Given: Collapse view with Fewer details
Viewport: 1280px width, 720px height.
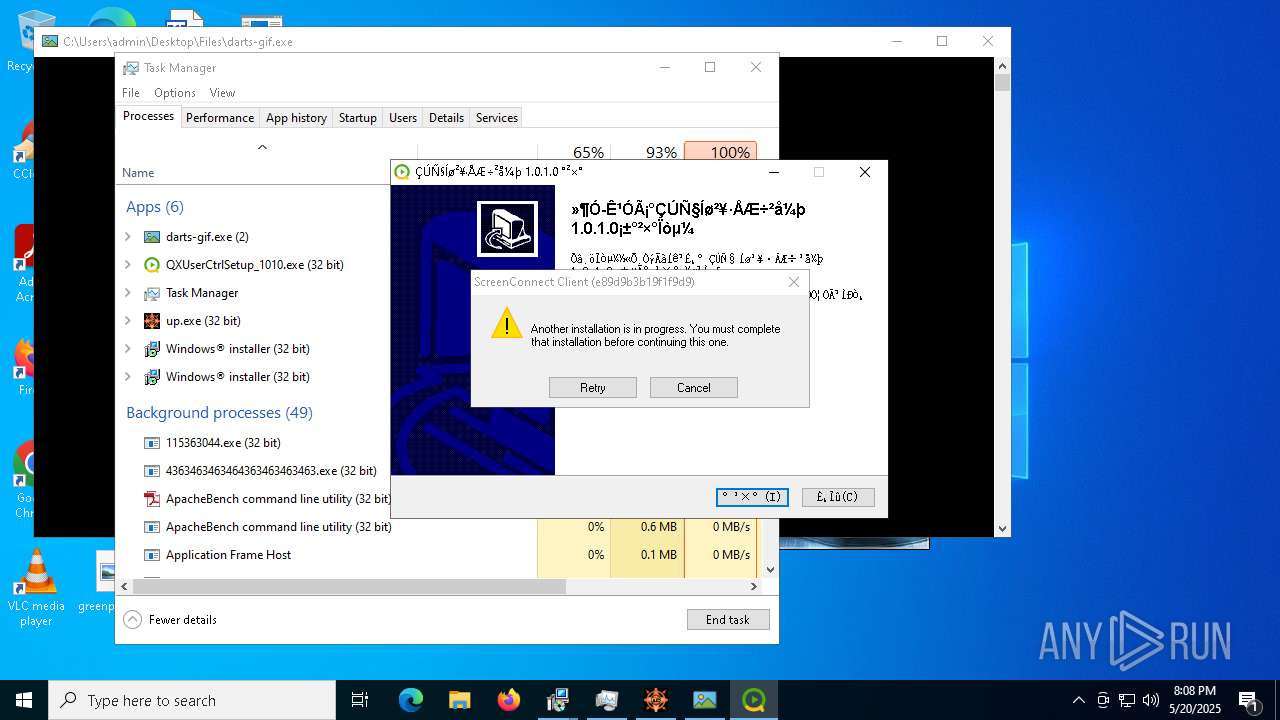Looking at the screenshot, I should pyautogui.click(x=170, y=620).
